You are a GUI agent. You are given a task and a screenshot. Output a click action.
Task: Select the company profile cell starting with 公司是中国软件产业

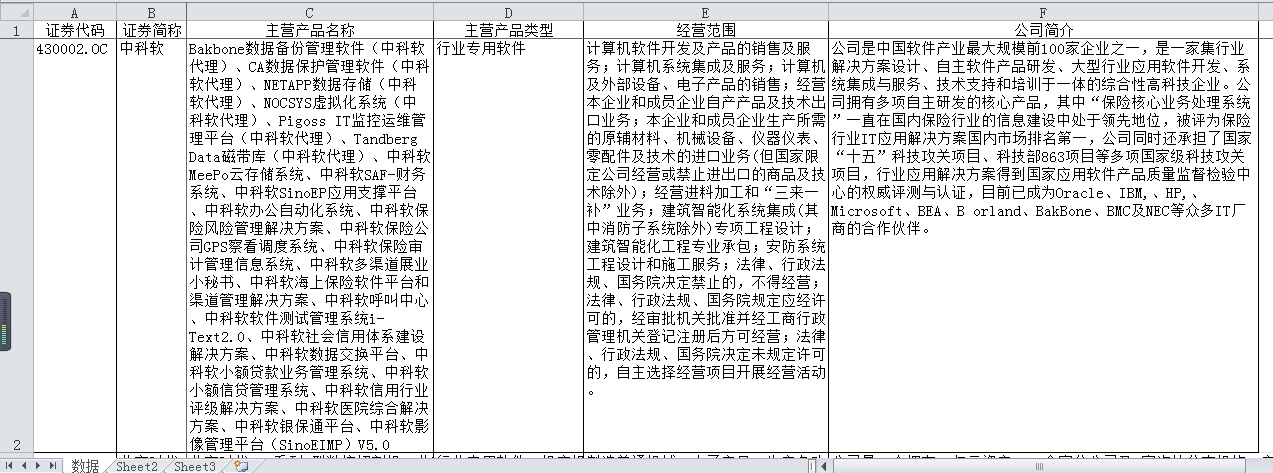(1043, 246)
